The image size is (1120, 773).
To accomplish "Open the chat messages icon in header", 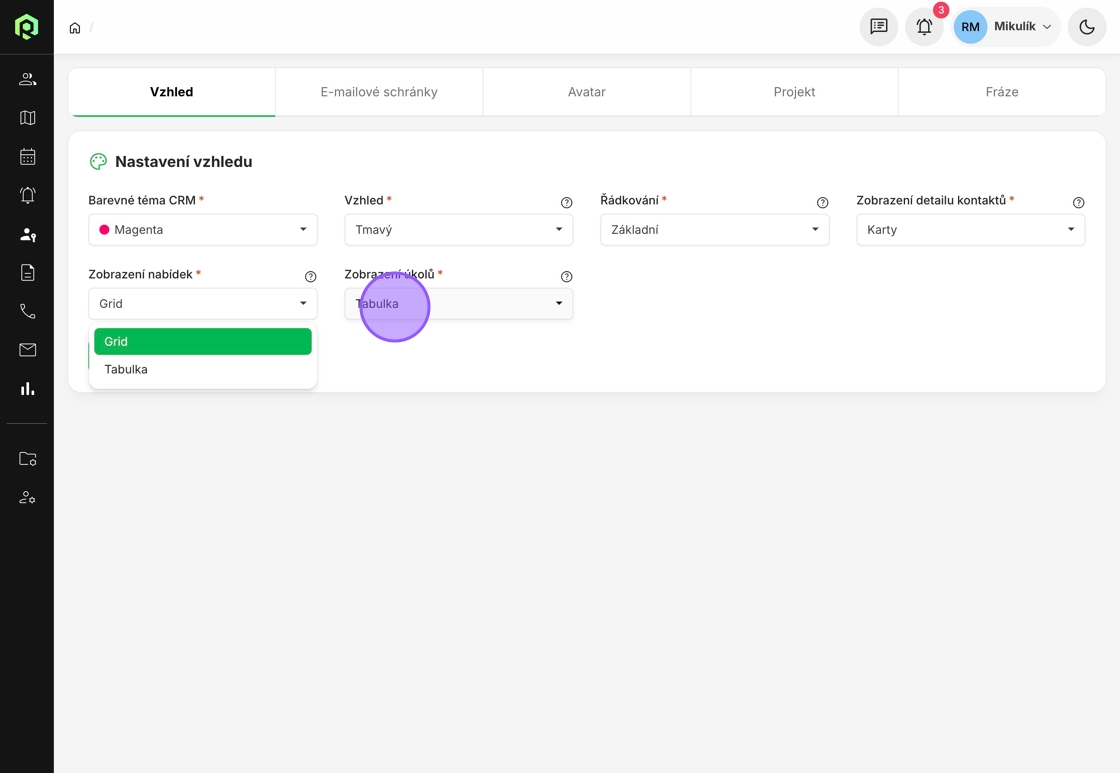I will [879, 27].
